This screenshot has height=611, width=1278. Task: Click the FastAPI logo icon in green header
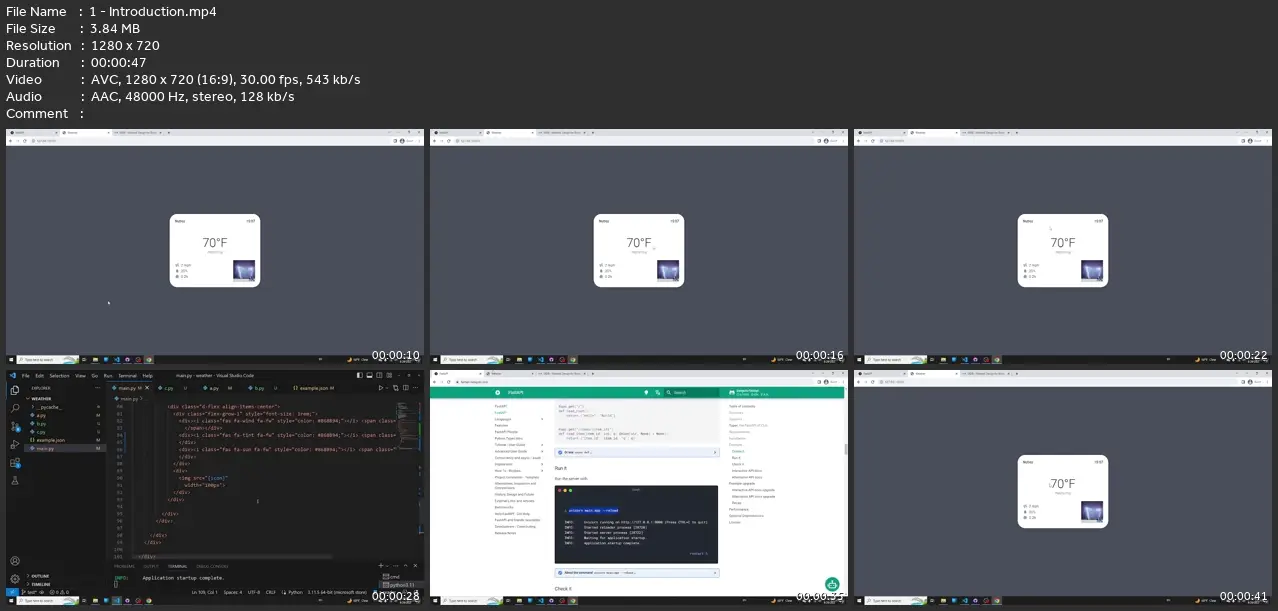pos(497,392)
